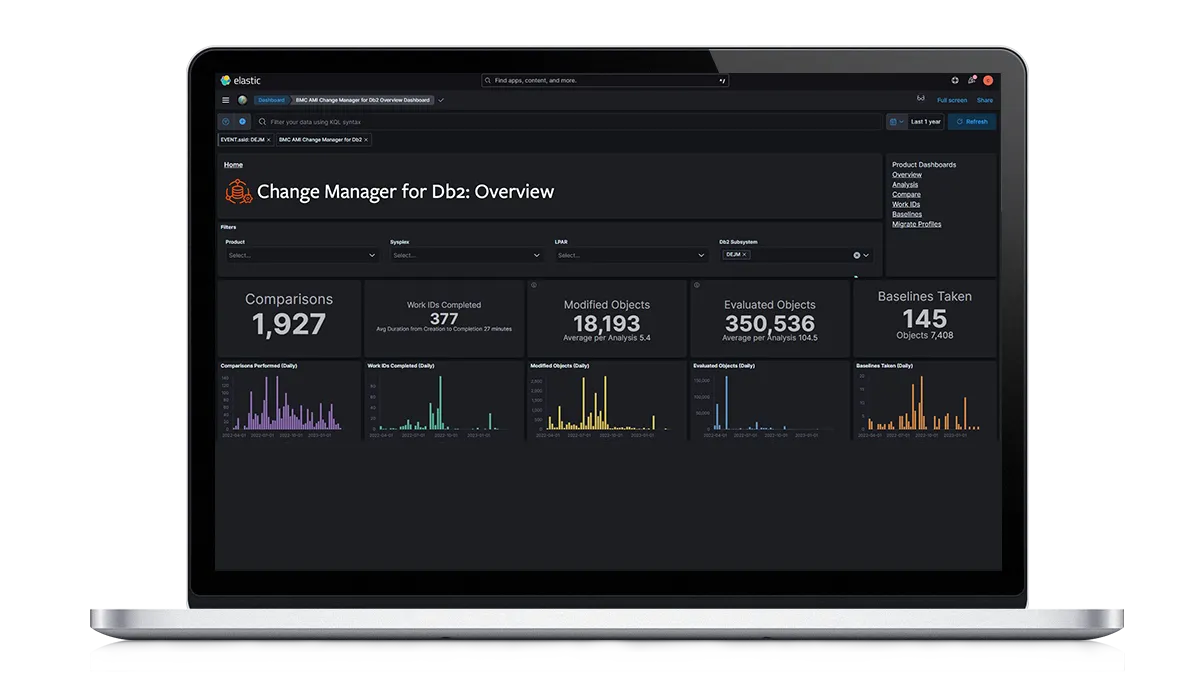This screenshot has height=690, width=1200.
Task: Open the hamburger navigation menu
Action: coord(226,100)
